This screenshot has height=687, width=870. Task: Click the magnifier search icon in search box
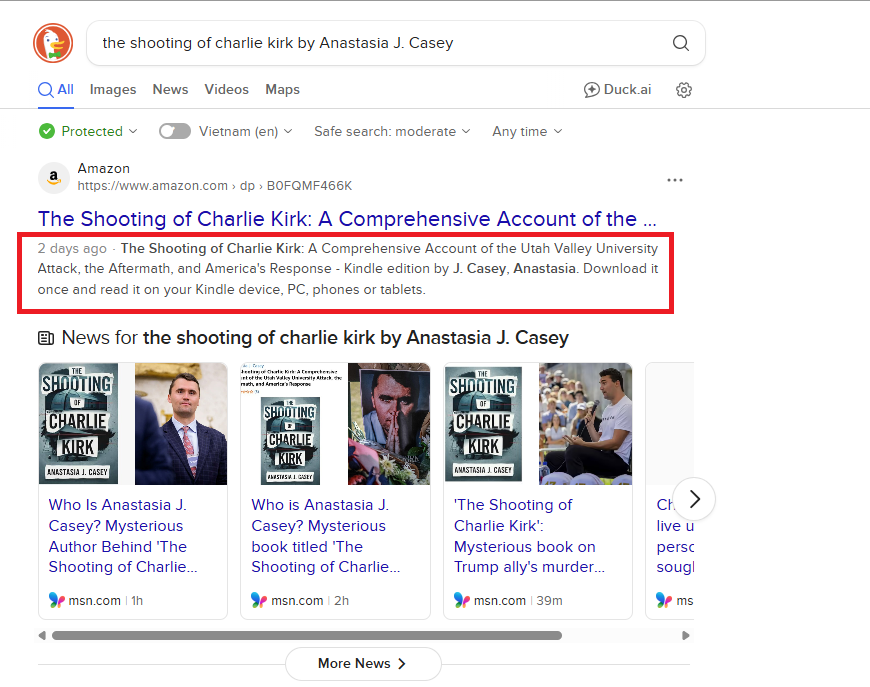681,43
